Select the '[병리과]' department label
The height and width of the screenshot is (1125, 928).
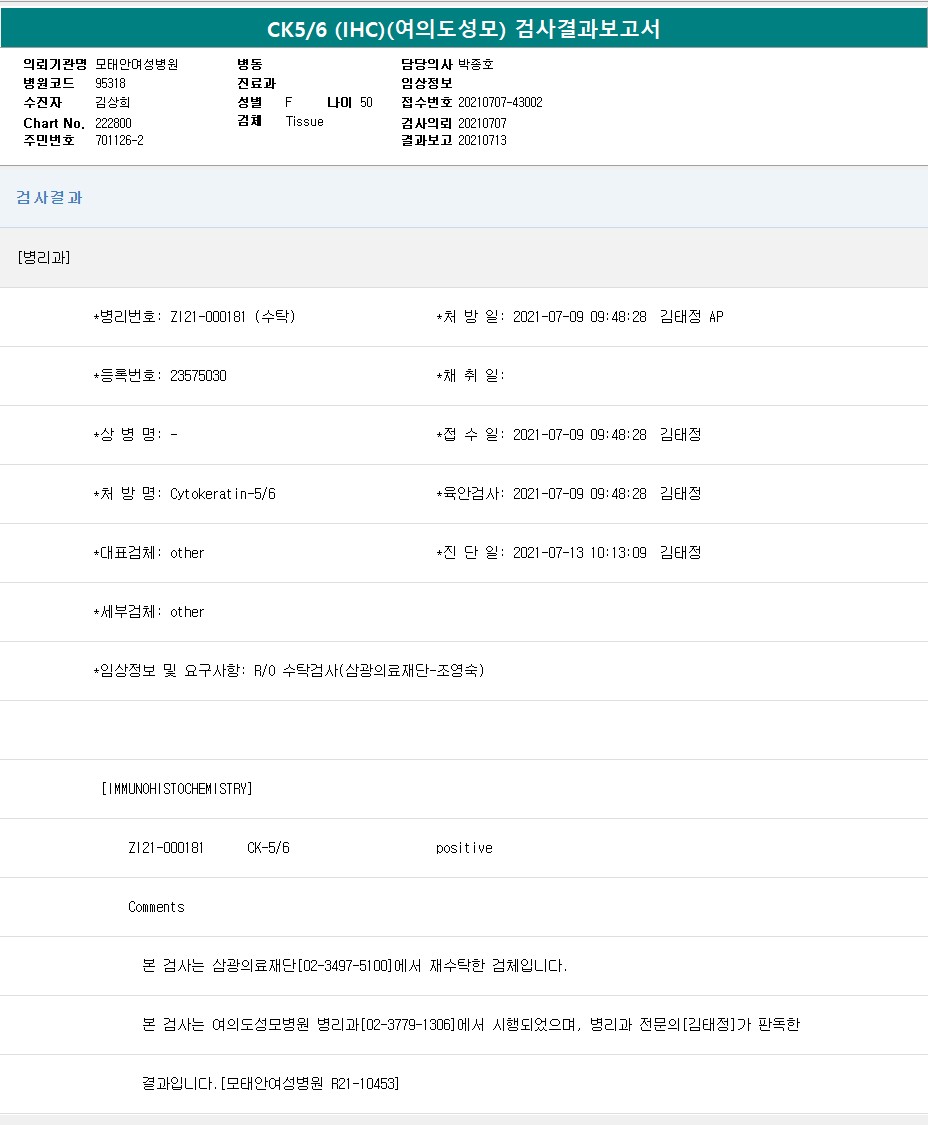pos(44,258)
